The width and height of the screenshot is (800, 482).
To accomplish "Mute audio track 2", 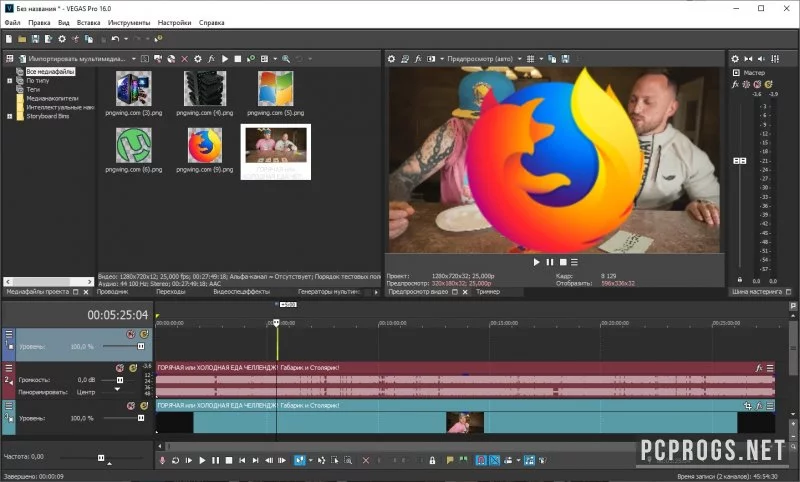I will pos(120,368).
